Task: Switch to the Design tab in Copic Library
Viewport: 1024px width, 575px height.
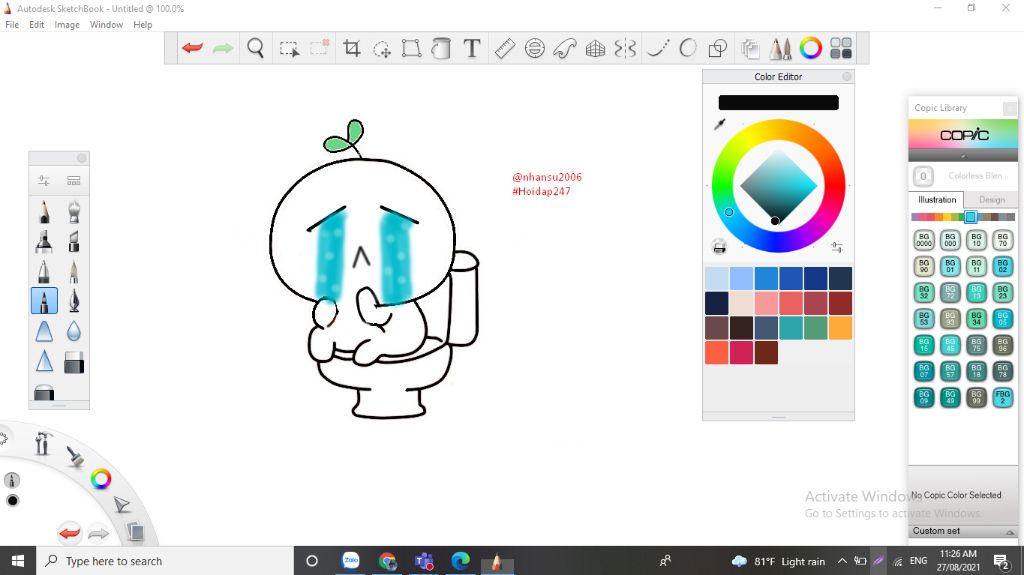Action: 991,199
